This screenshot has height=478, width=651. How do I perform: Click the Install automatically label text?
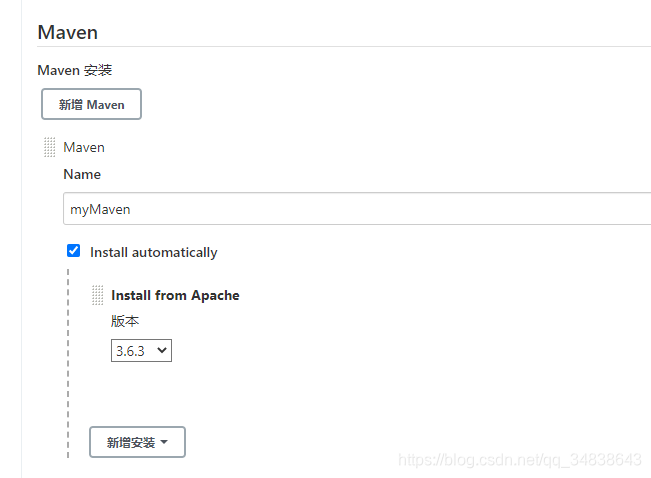click(154, 252)
